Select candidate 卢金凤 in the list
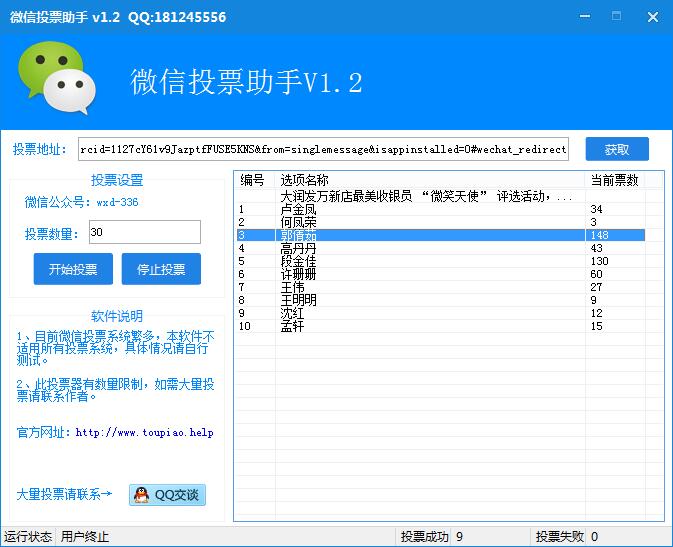This screenshot has height=547, width=673. click(298, 209)
